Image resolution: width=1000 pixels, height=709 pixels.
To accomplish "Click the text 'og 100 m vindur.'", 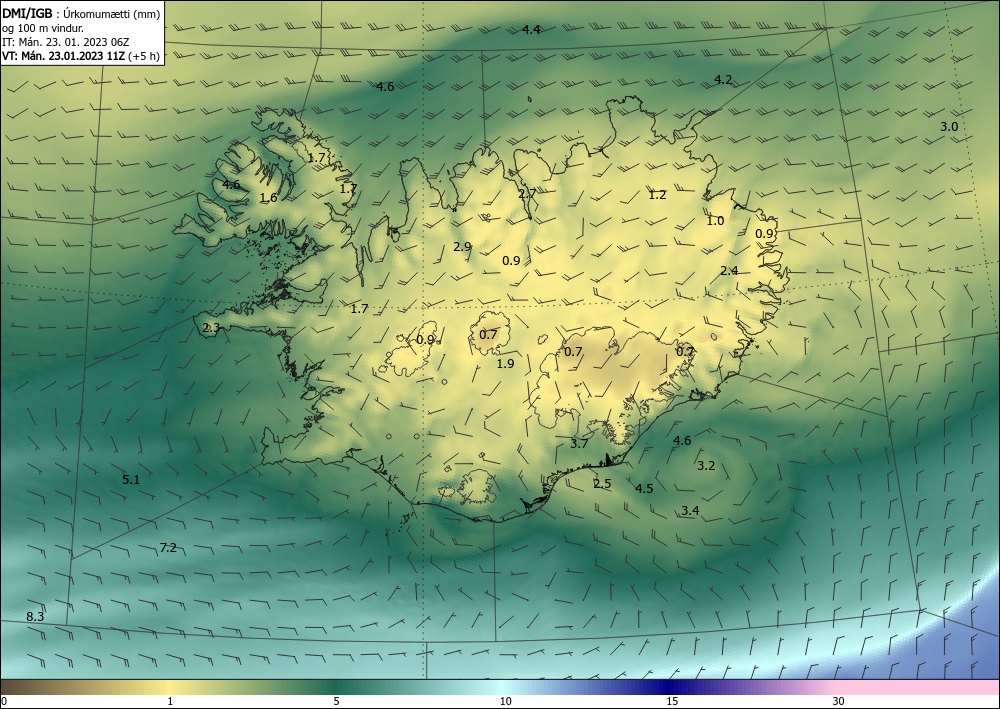I will [x=43, y=28].
